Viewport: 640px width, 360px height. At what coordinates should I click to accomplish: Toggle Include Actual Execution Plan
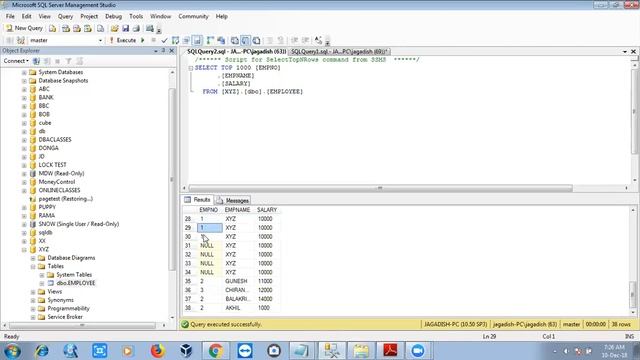tap(210, 40)
